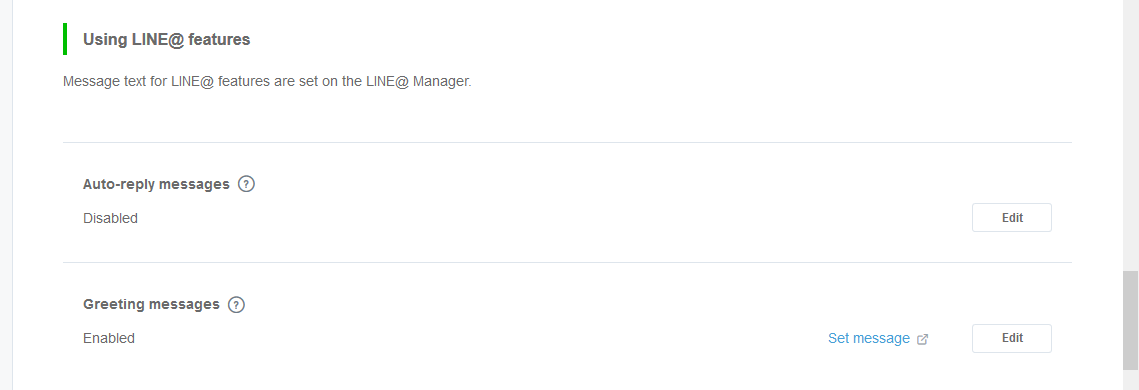Click external-link icon next to Set message

click(x=923, y=339)
